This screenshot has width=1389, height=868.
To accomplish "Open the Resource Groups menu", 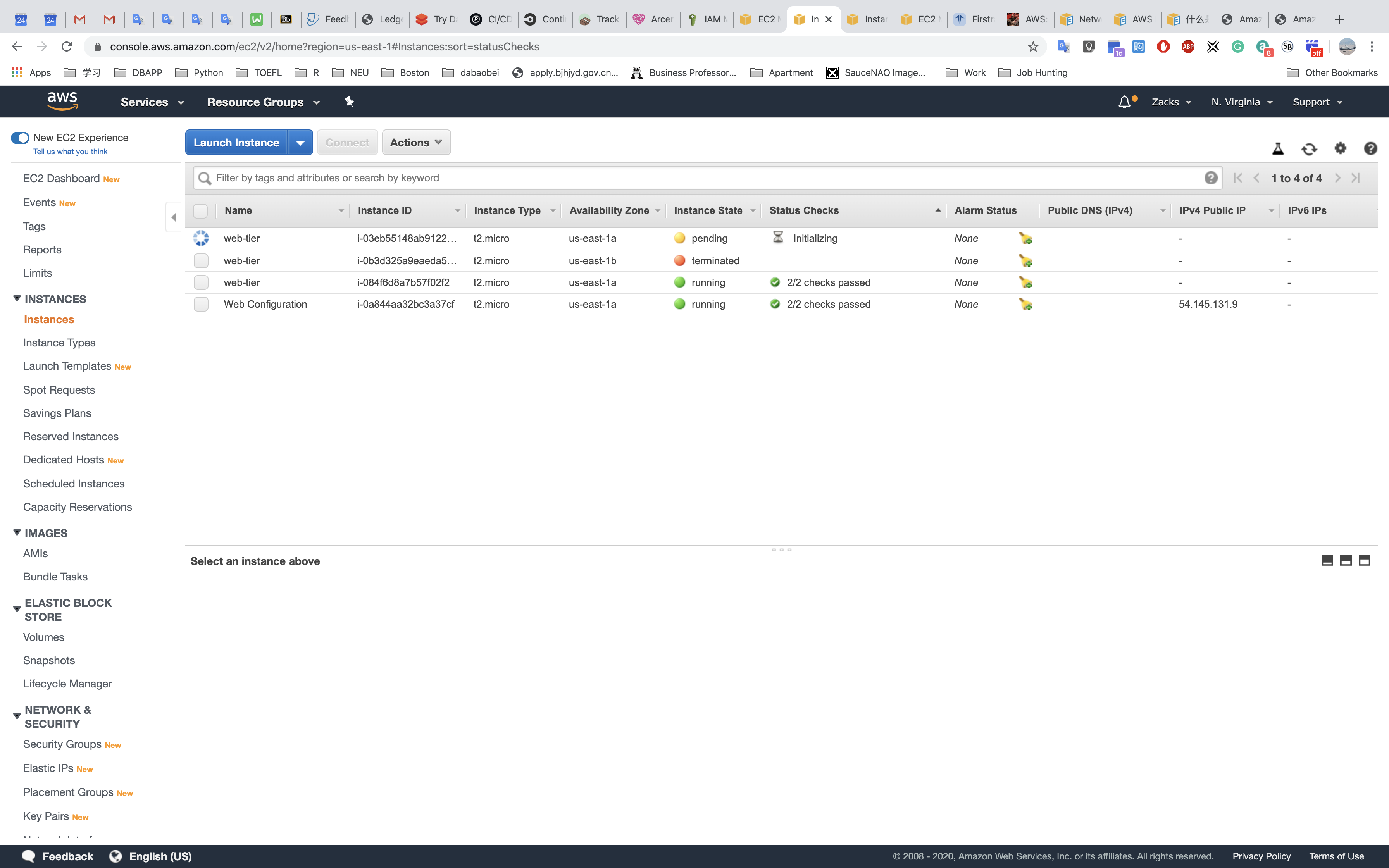I will pyautogui.click(x=263, y=102).
